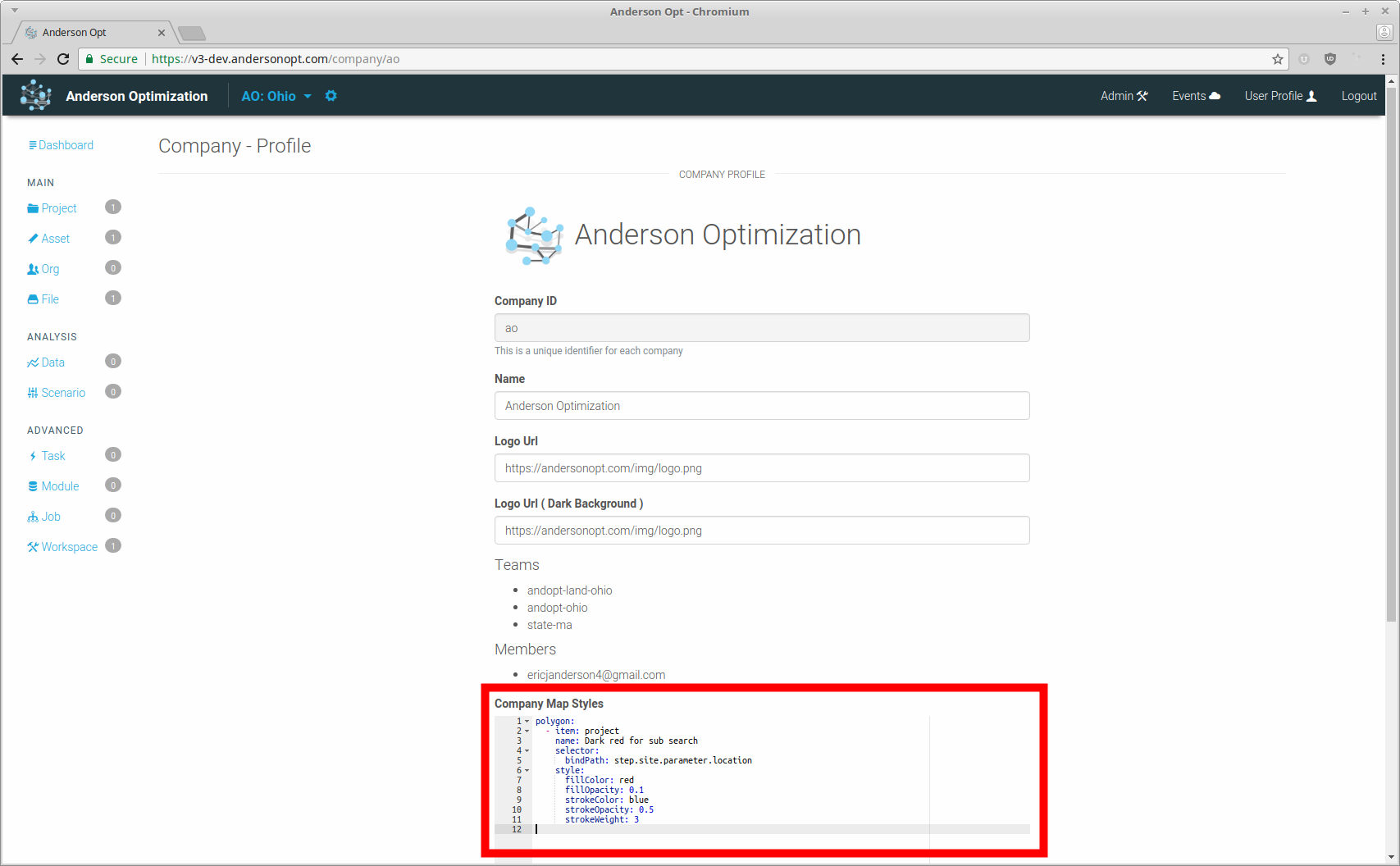Click the Logo Url input field
The height and width of the screenshot is (866, 1400).
(761, 468)
